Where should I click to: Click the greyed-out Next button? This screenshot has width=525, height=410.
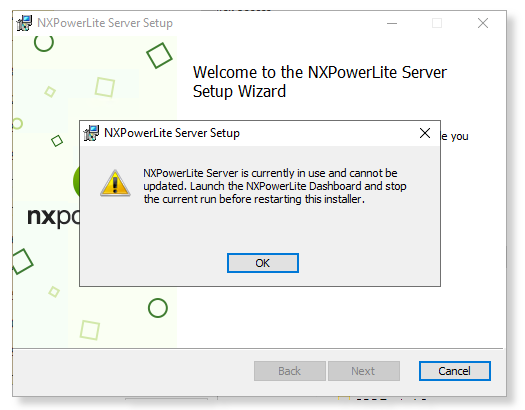[364, 371]
